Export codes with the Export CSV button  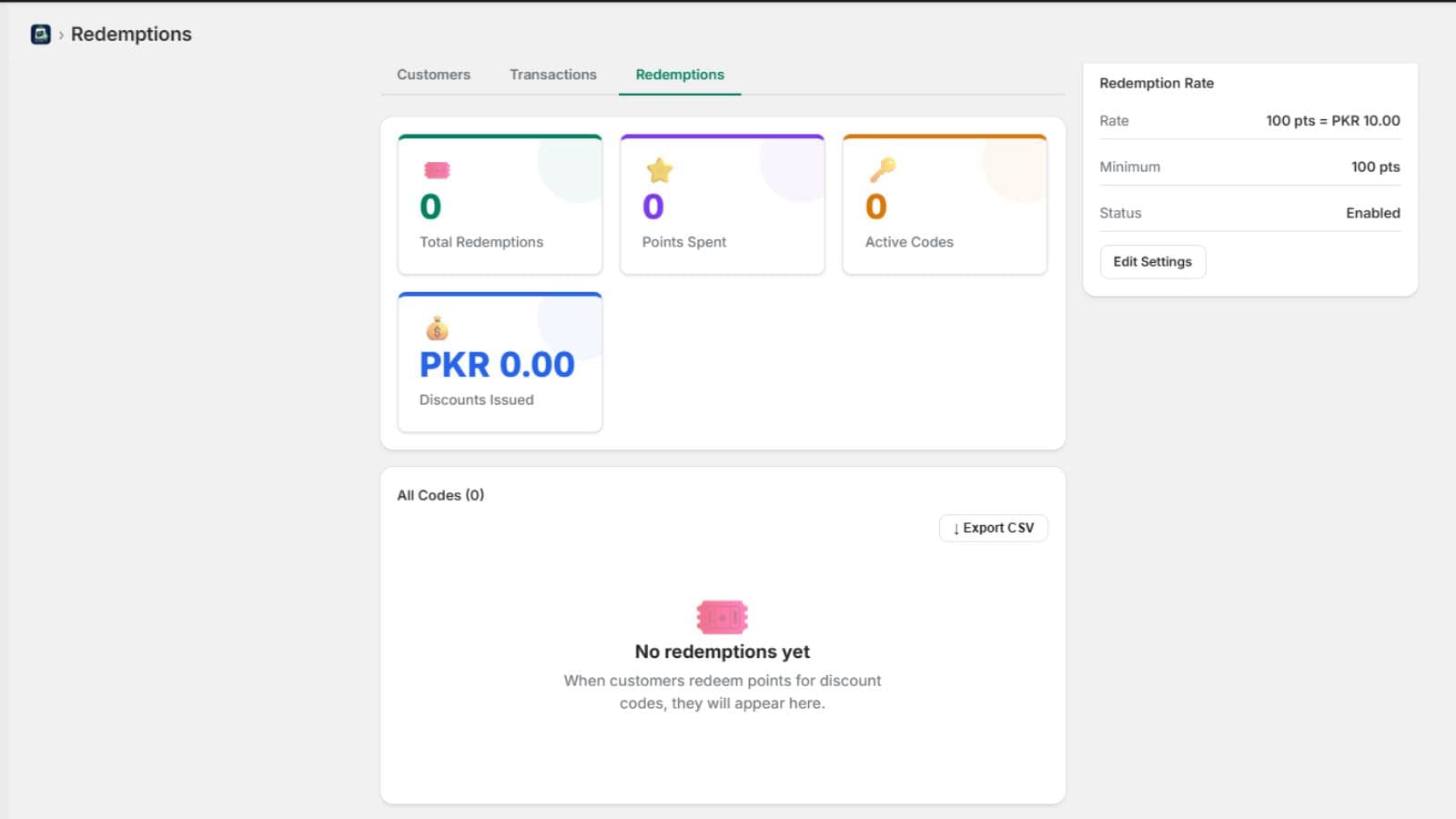tap(994, 528)
